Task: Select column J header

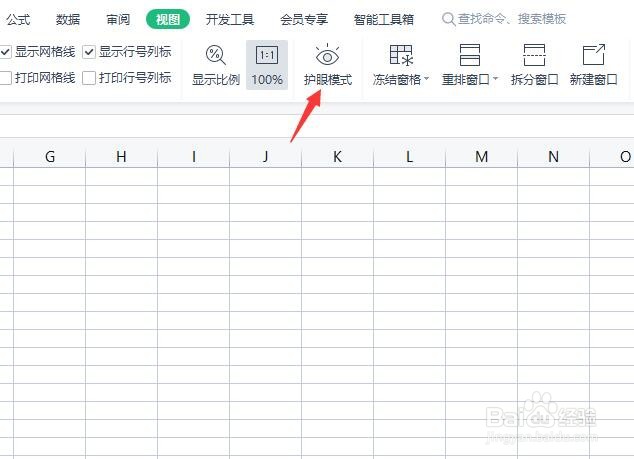Action: tap(265, 156)
